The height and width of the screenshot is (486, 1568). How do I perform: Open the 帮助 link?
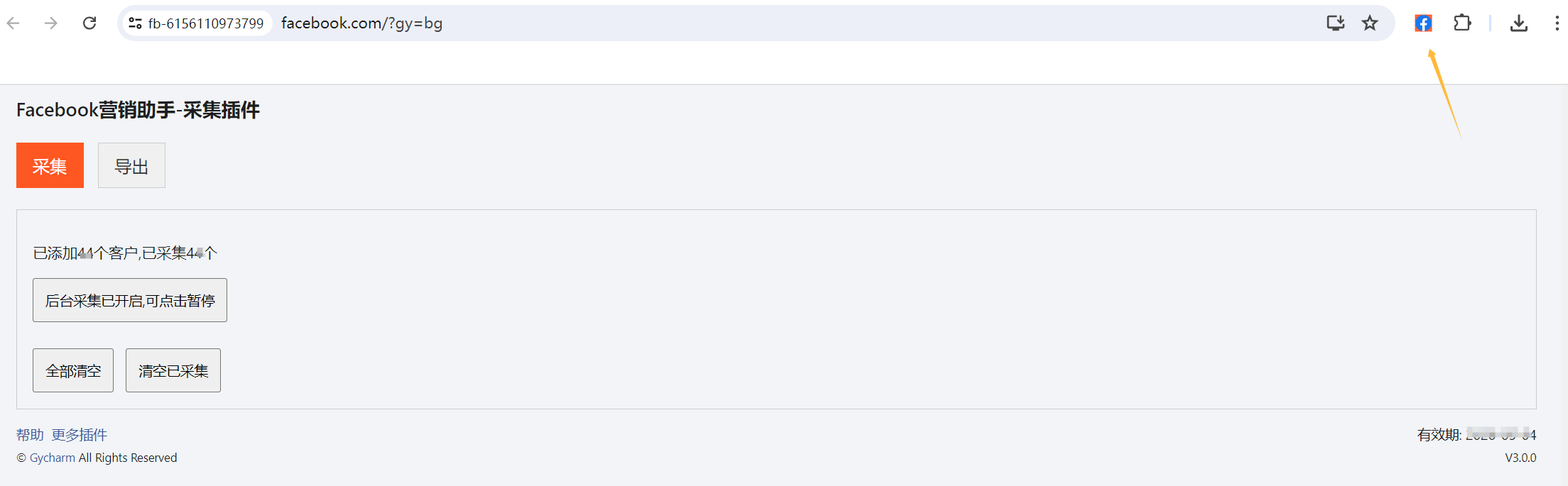coord(30,435)
